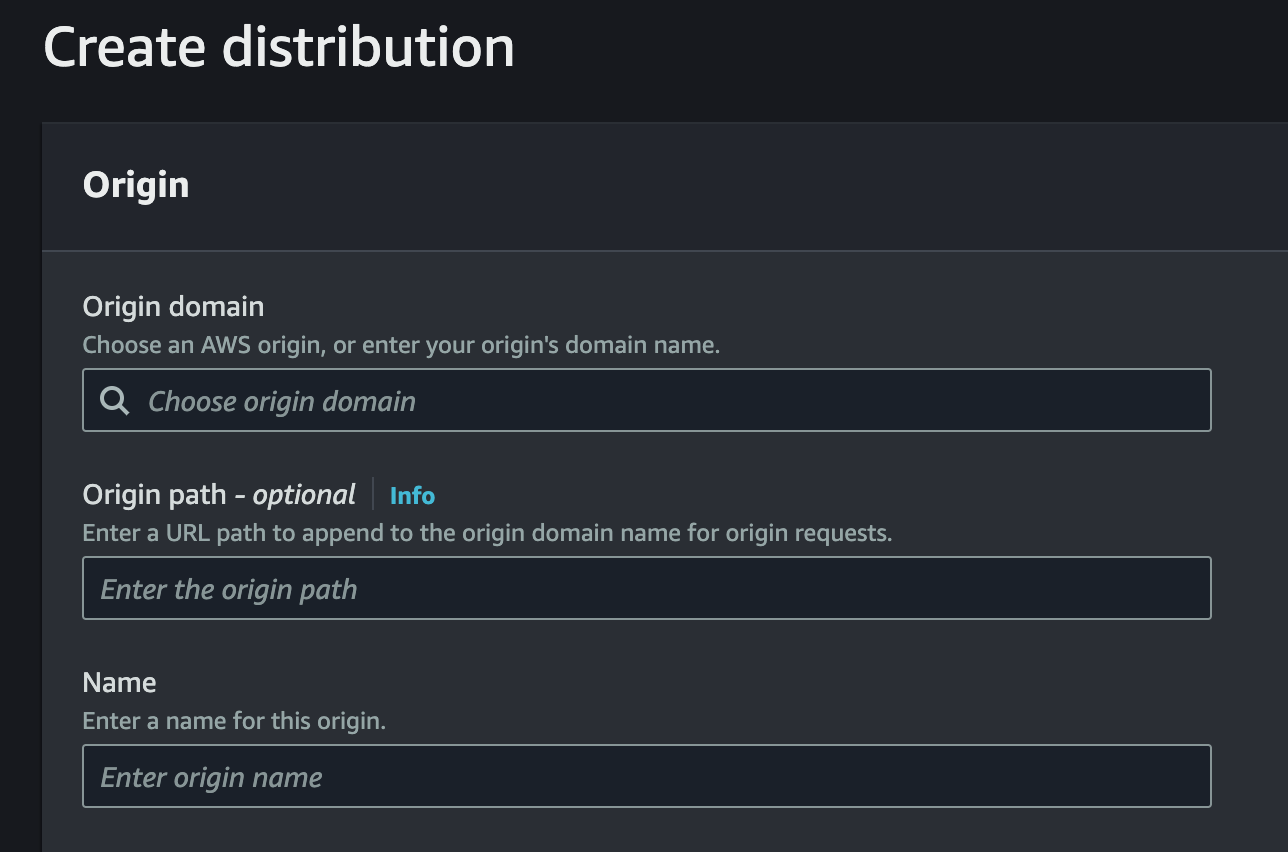Viewport: 1288px width, 852px height.
Task: Focus the Enter the origin path field
Action: click(646, 589)
